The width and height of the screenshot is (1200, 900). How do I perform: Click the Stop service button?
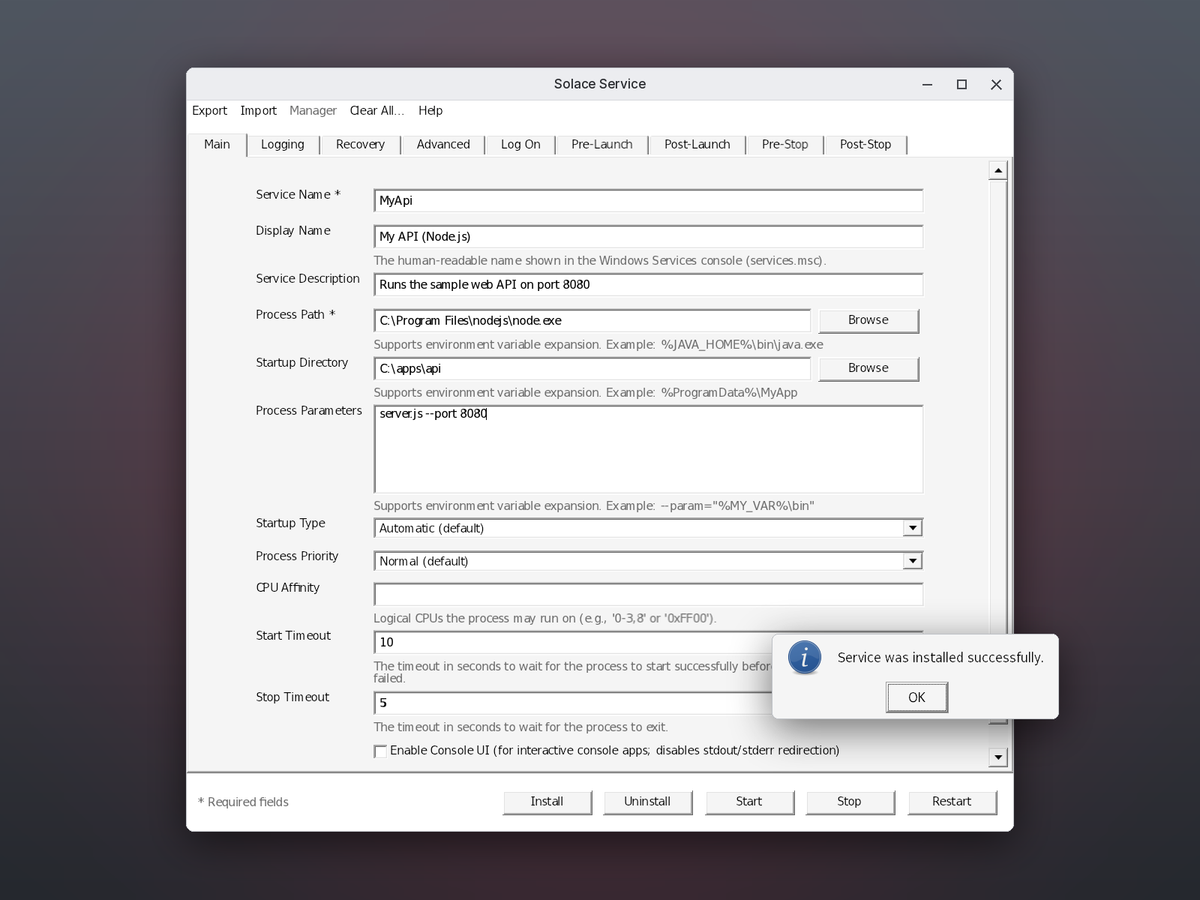click(x=849, y=802)
